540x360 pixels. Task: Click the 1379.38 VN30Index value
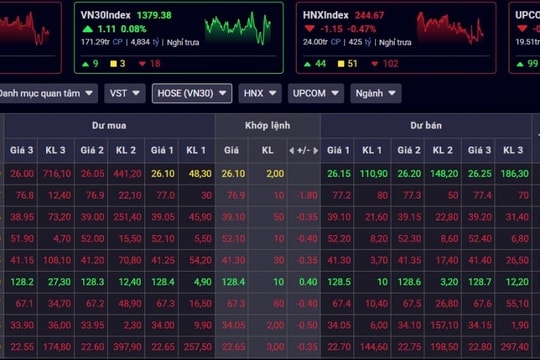tap(154, 16)
